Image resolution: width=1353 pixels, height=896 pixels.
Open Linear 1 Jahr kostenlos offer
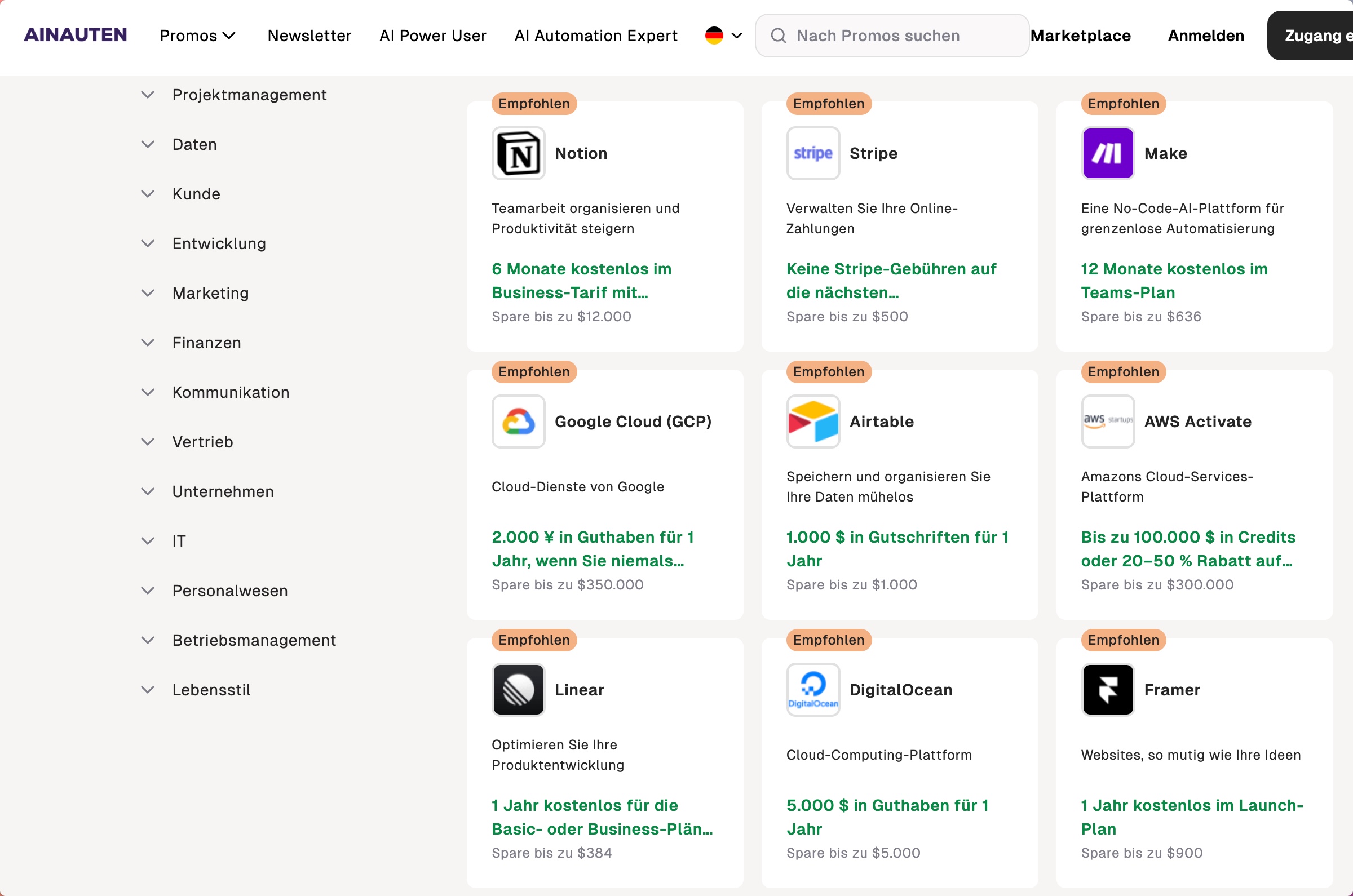pyautogui.click(x=602, y=817)
